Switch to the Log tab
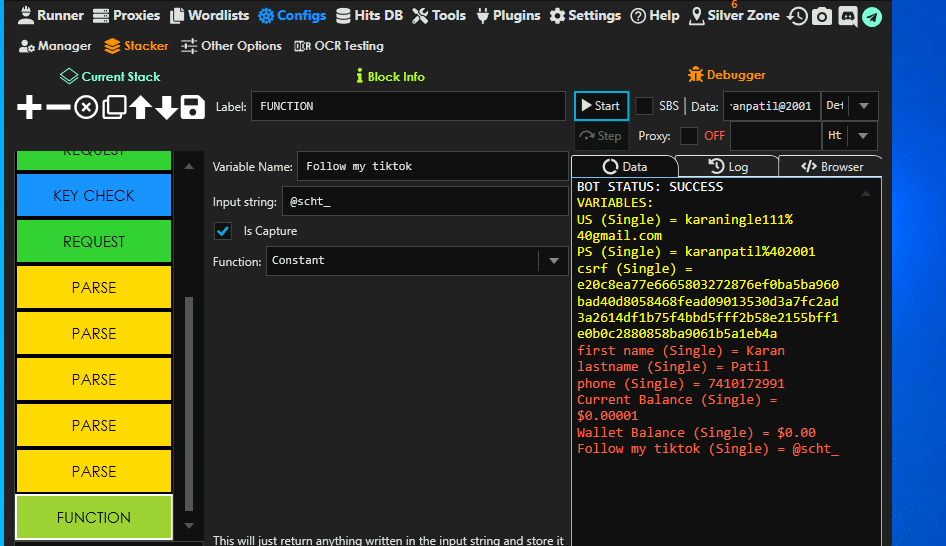 pyautogui.click(x=727, y=167)
